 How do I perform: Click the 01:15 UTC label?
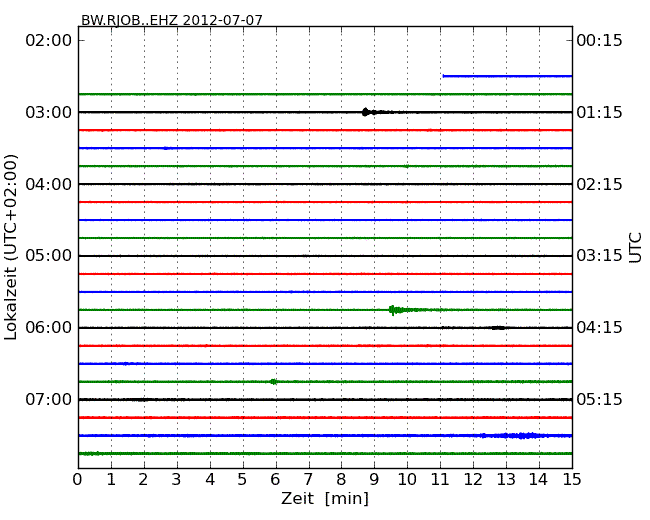coord(599,112)
